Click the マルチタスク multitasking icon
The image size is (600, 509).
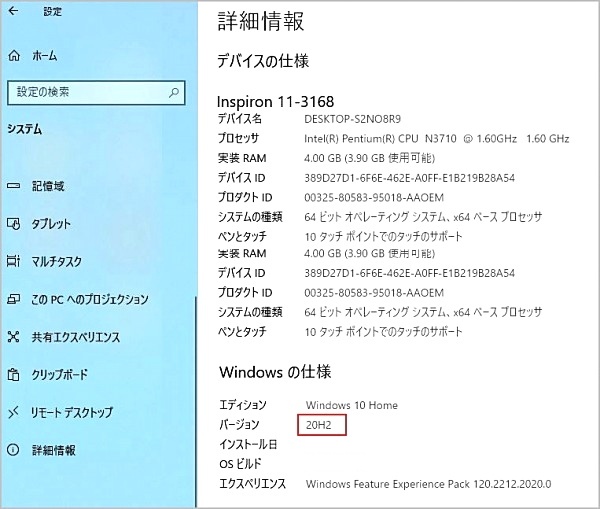point(13,261)
